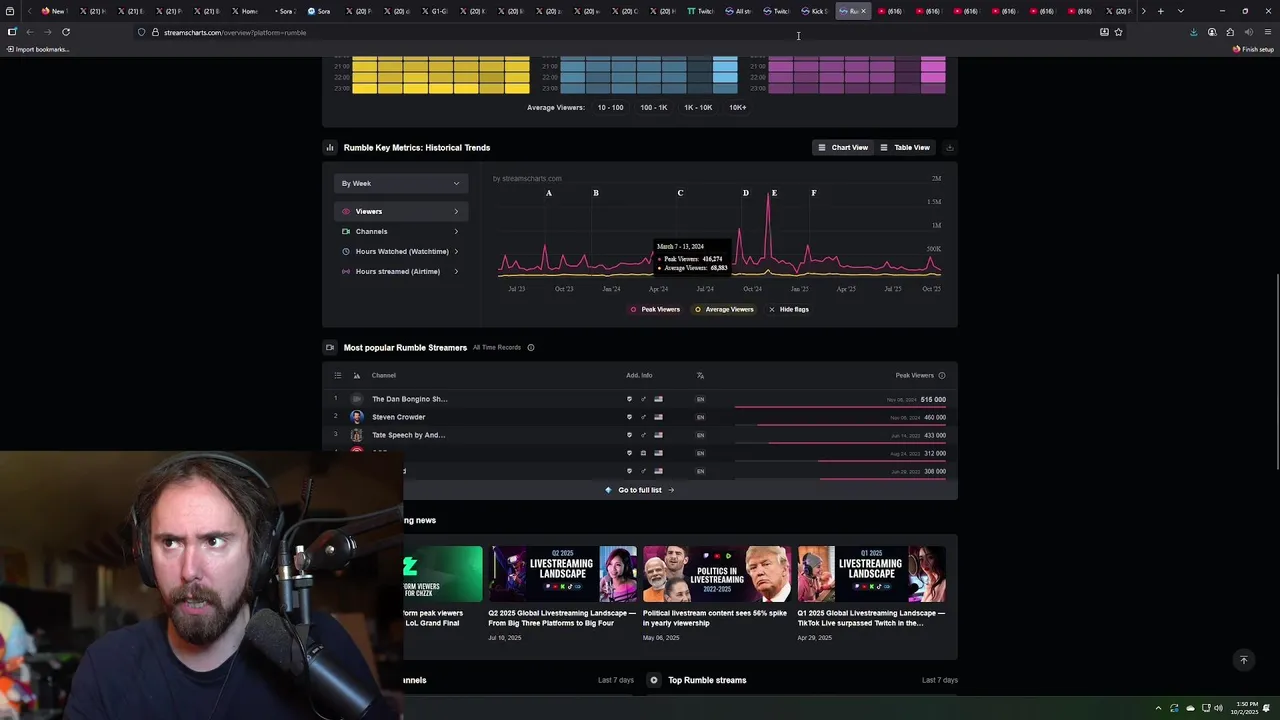The width and height of the screenshot is (1280, 720).
Task: Switch to Table View
Action: tap(905, 148)
